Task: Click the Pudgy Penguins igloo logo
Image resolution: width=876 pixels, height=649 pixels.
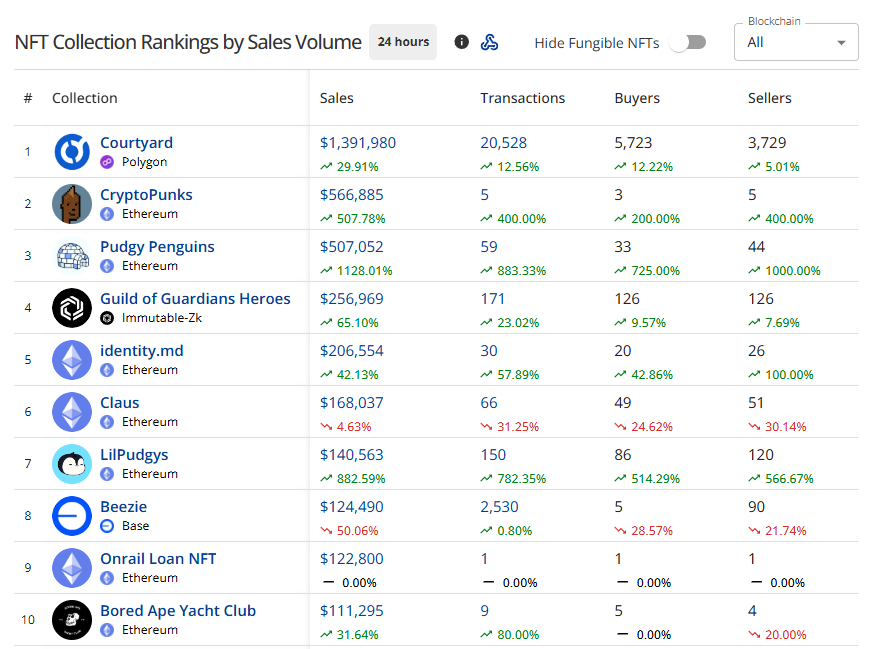Action: coord(72,255)
